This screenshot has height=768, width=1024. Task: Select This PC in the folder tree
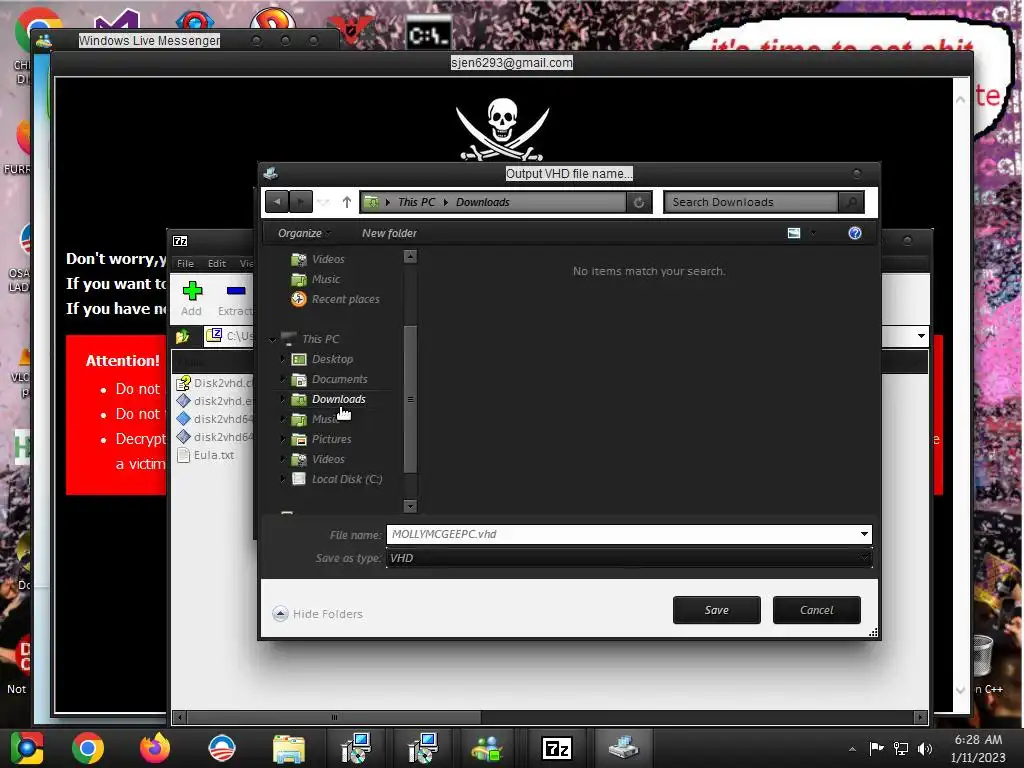click(311, 339)
